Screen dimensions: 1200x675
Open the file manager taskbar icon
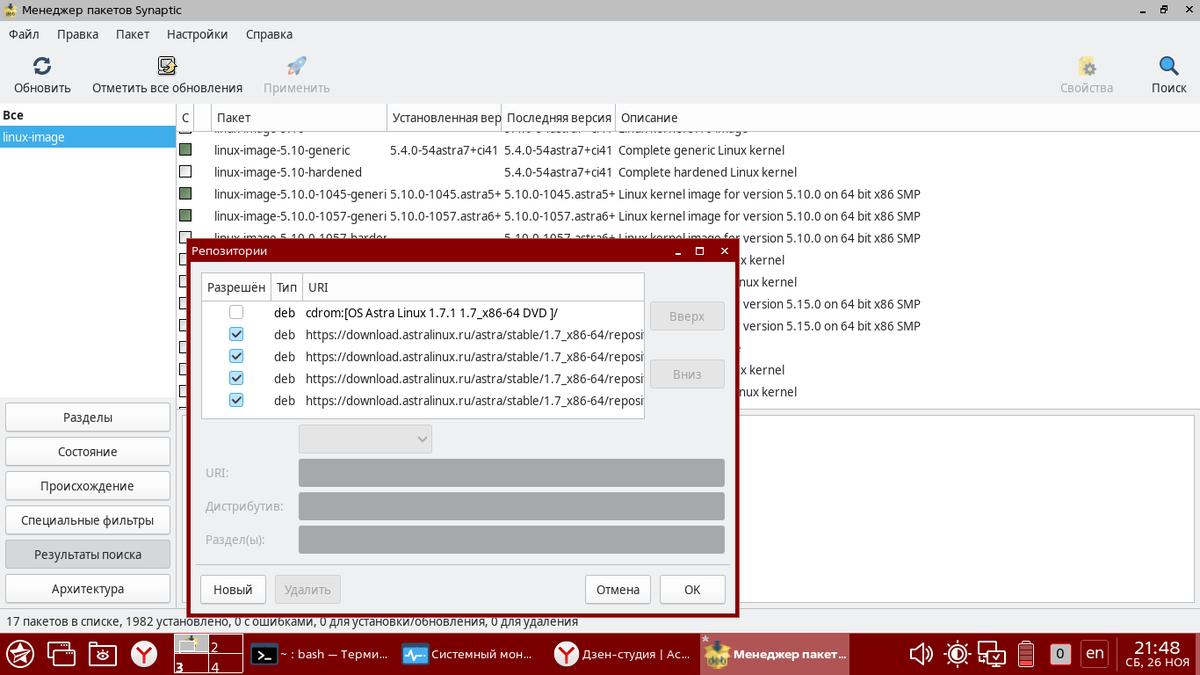tap(102, 655)
